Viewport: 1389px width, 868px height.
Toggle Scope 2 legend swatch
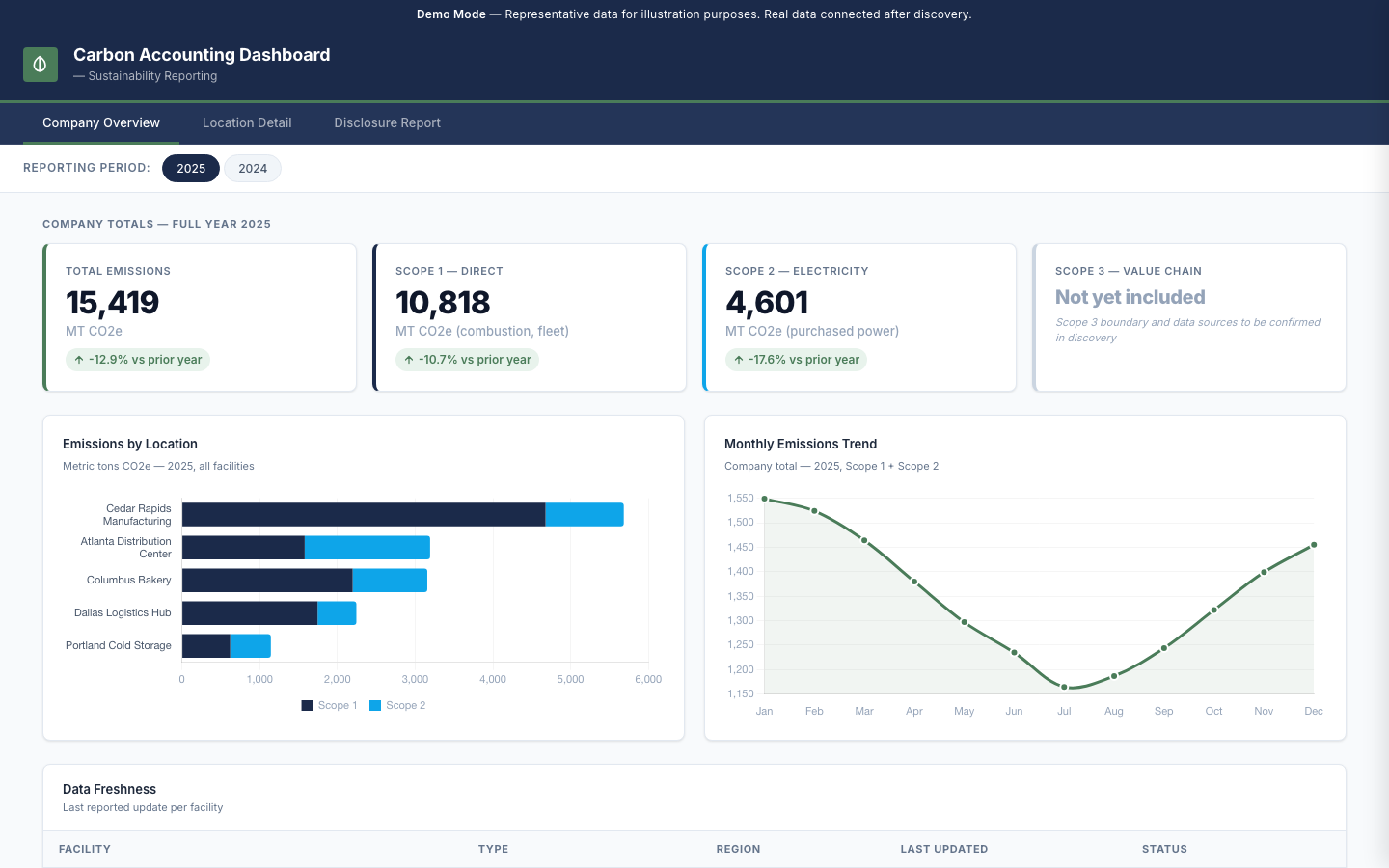[x=375, y=706]
